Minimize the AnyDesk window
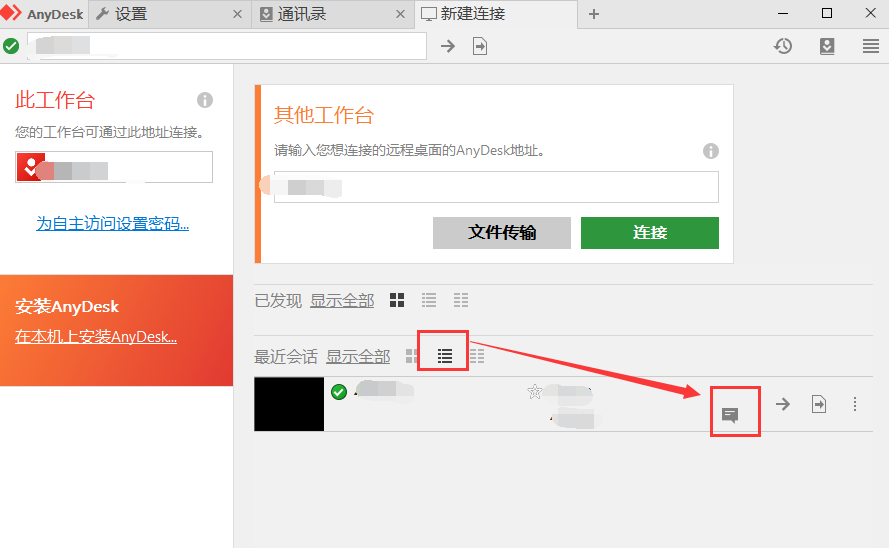 point(783,14)
